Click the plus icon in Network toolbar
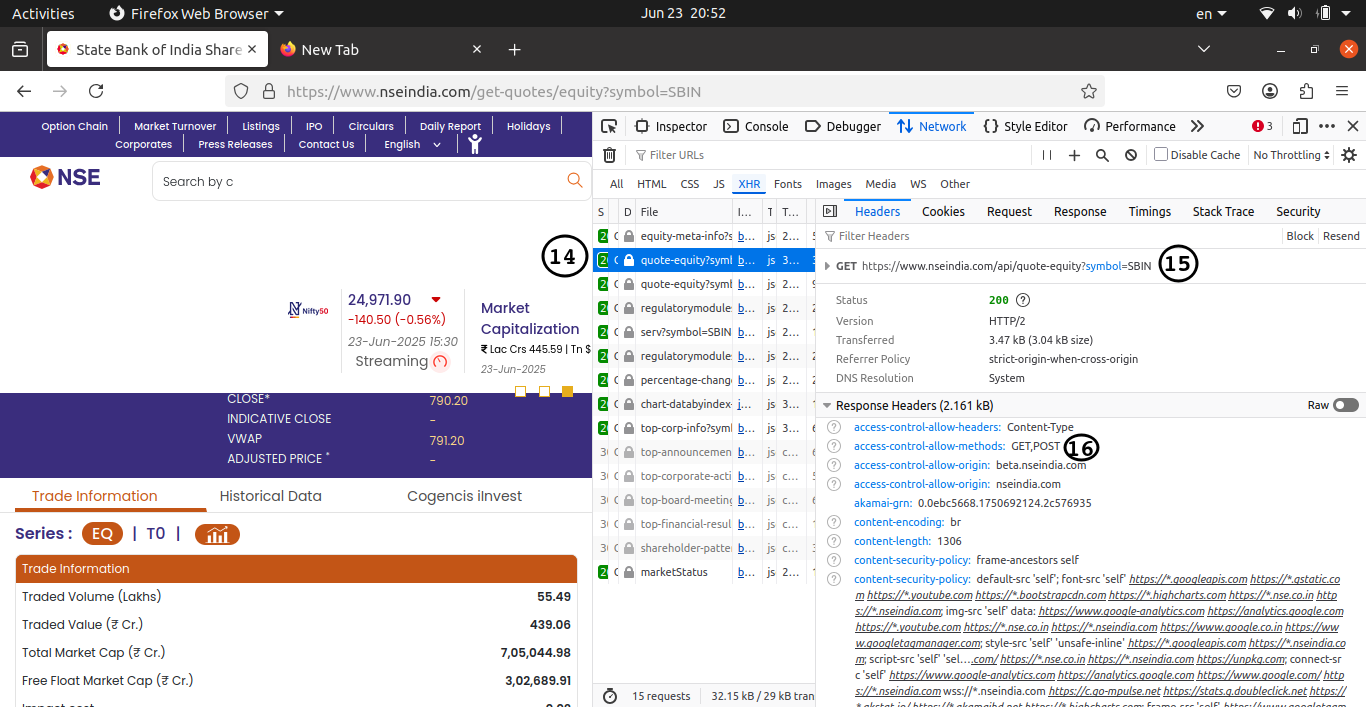The height and width of the screenshot is (707, 1366). tap(1075, 155)
